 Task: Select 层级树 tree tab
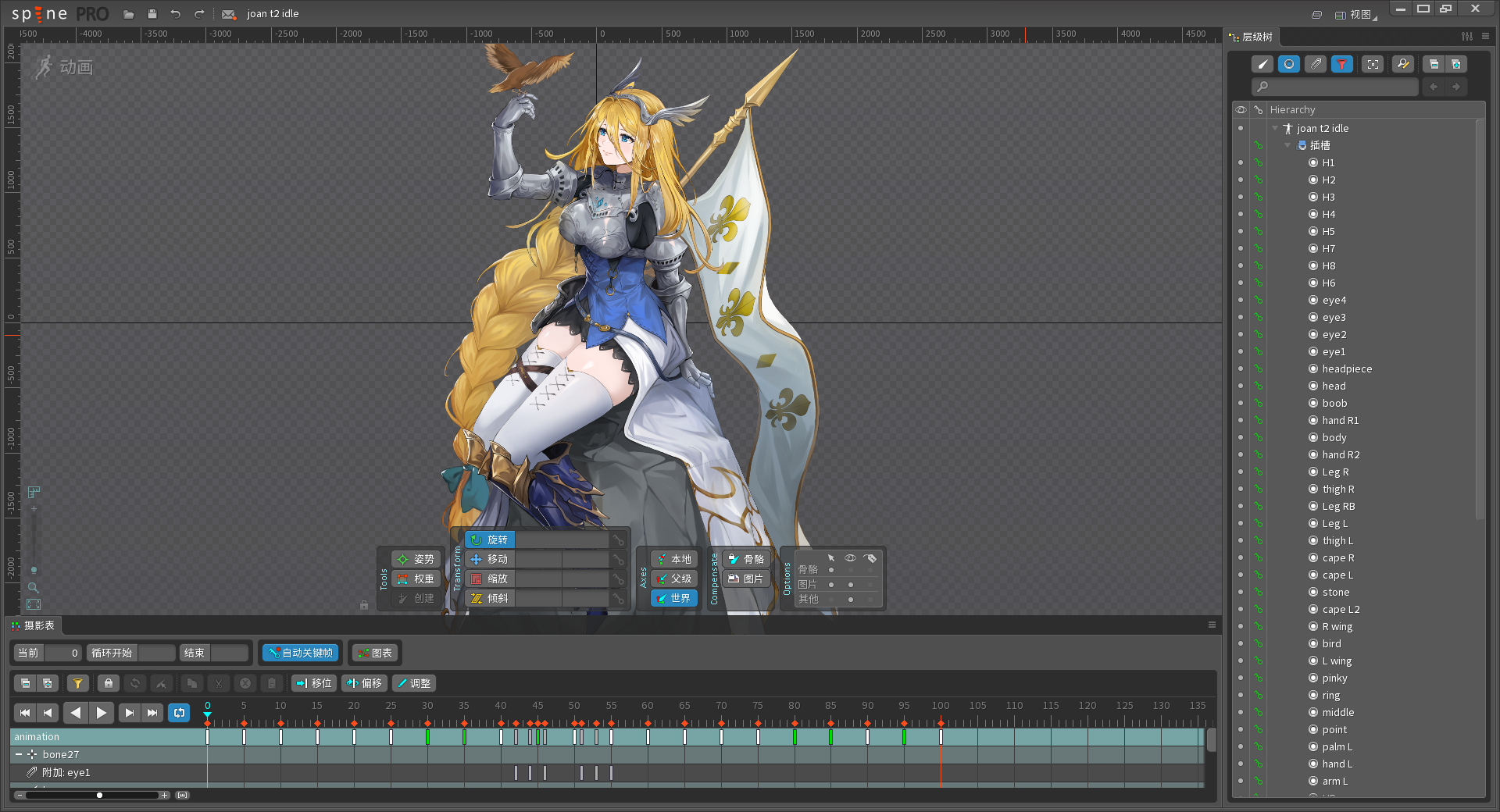(x=1252, y=37)
